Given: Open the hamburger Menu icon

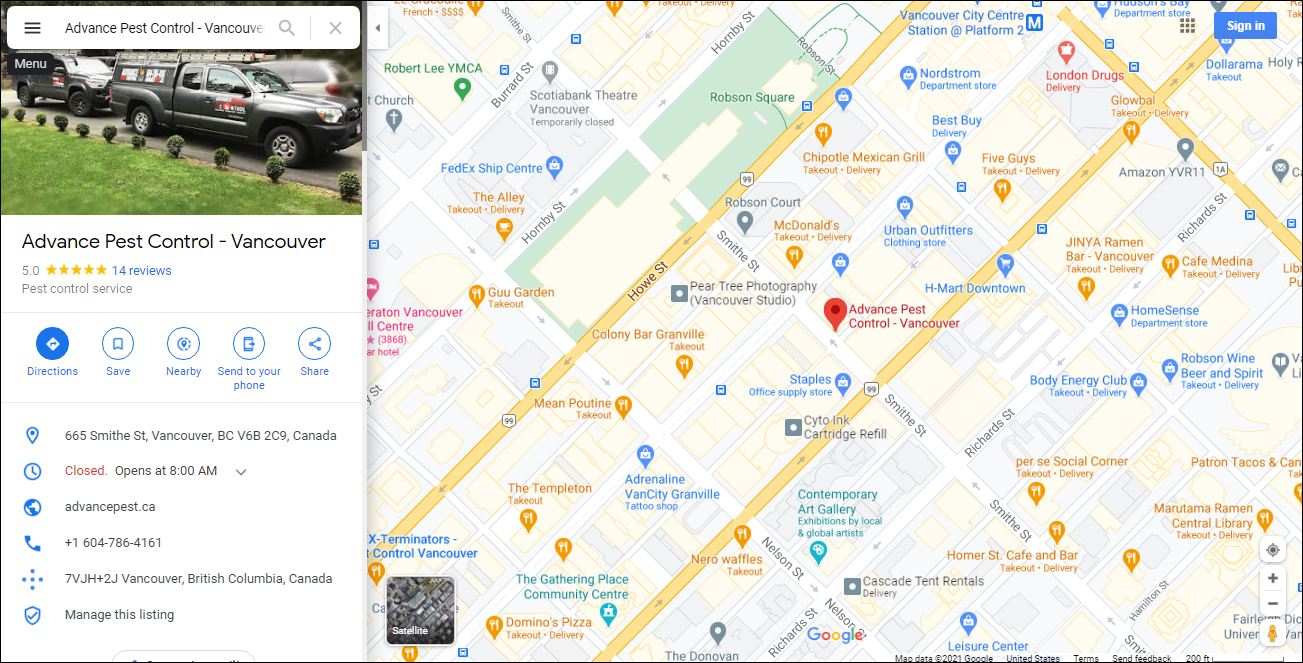Looking at the screenshot, I should (x=32, y=28).
